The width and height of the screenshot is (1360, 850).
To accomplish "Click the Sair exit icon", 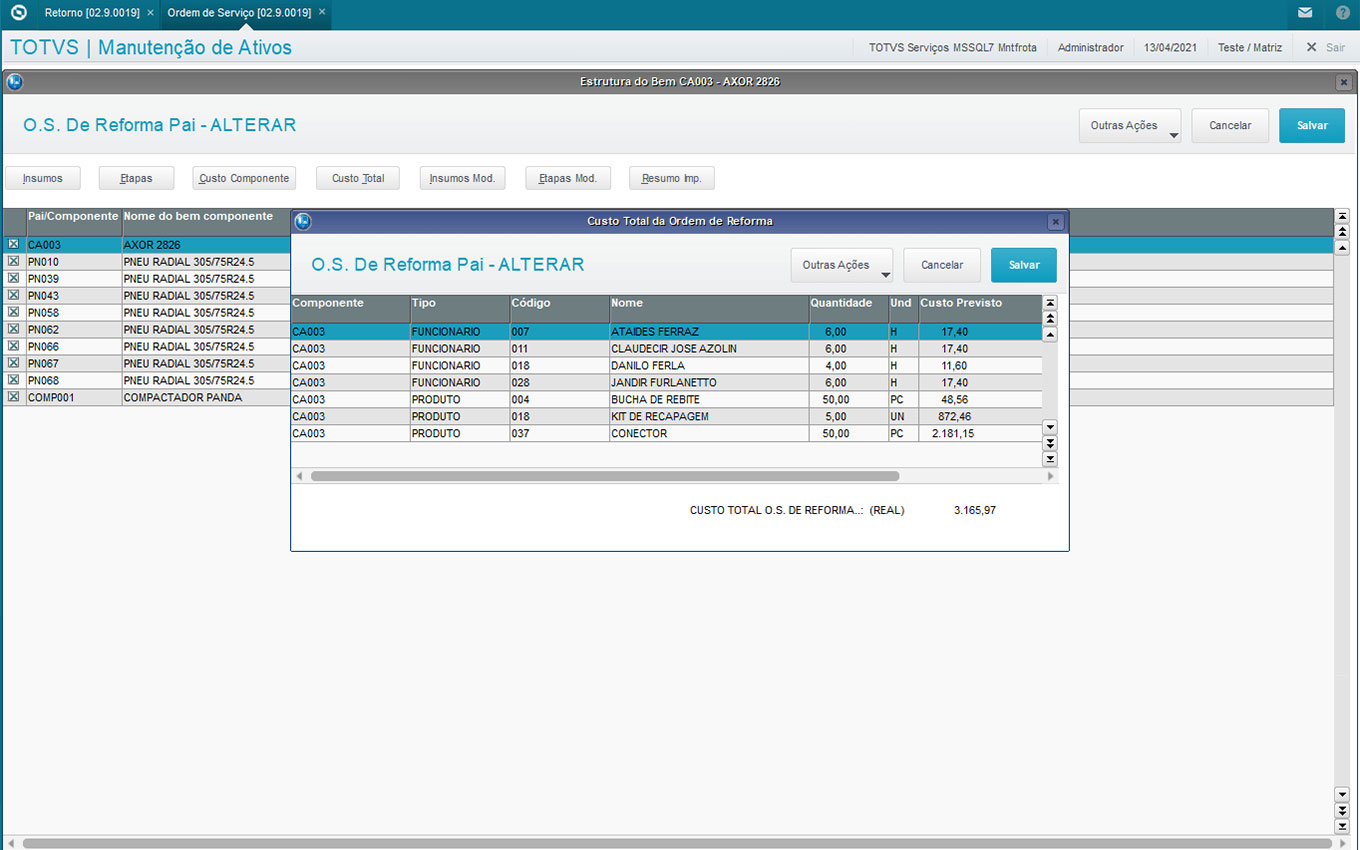I will tap(1311, 47).
